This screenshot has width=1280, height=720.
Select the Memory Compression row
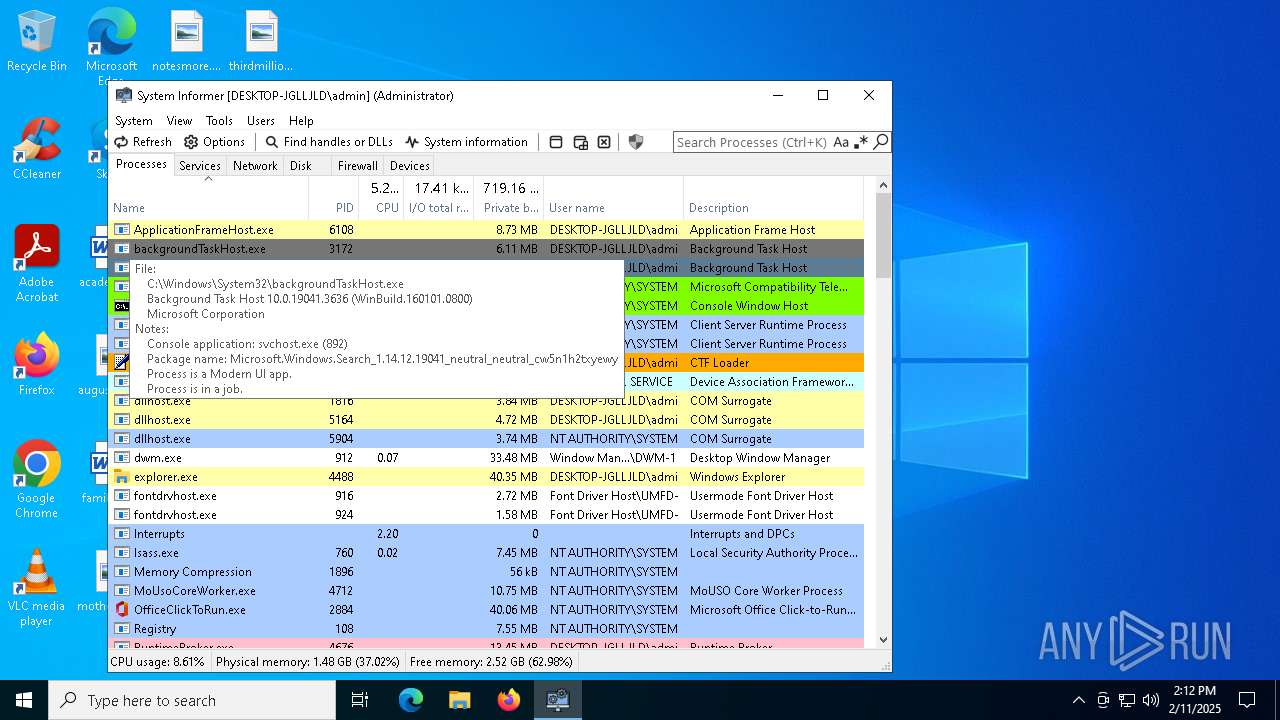pyautogui.click(x=486, y=572)
